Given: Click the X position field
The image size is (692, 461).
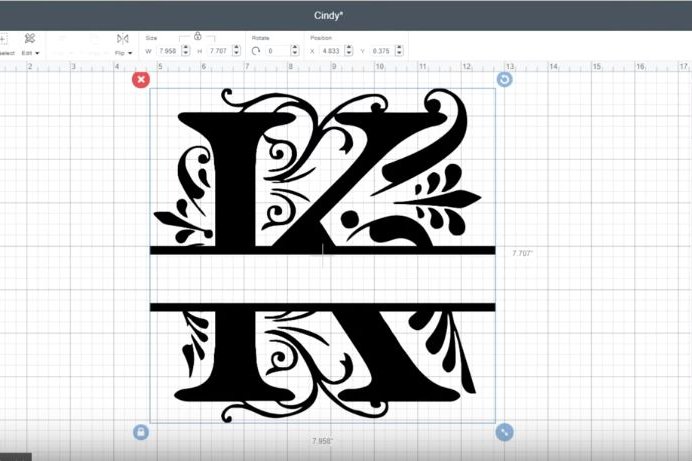Looking at the screenshot, I should coord(331,51).
